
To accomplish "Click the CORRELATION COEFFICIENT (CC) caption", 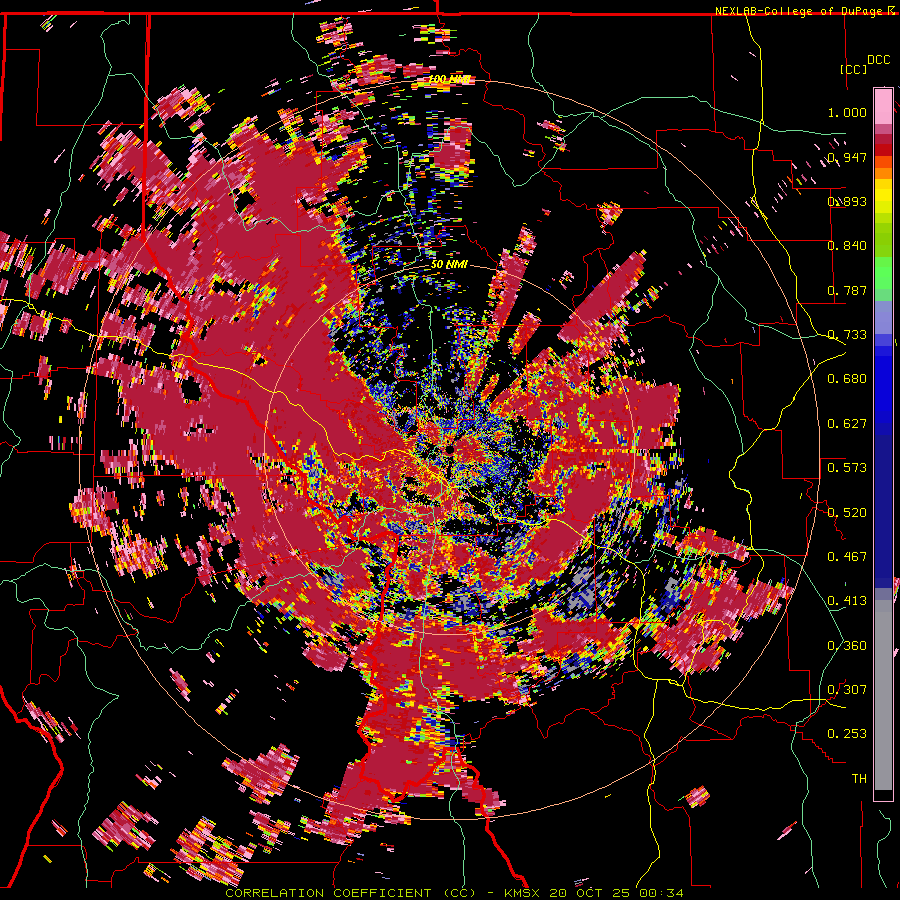I will [x=351, y=893].
